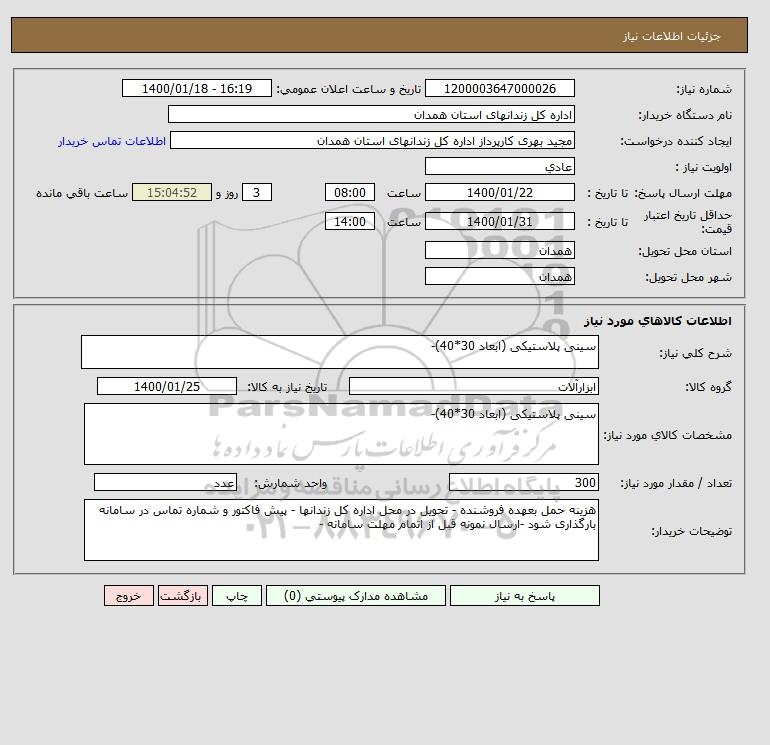Click the label حداقل تاریخ اعتبار قیمت:
770x745 pixels.
(688, 222)
